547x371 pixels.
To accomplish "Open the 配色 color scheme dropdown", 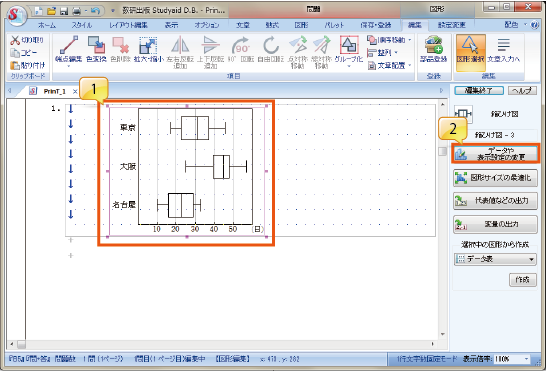I will (x=515, y=24).
